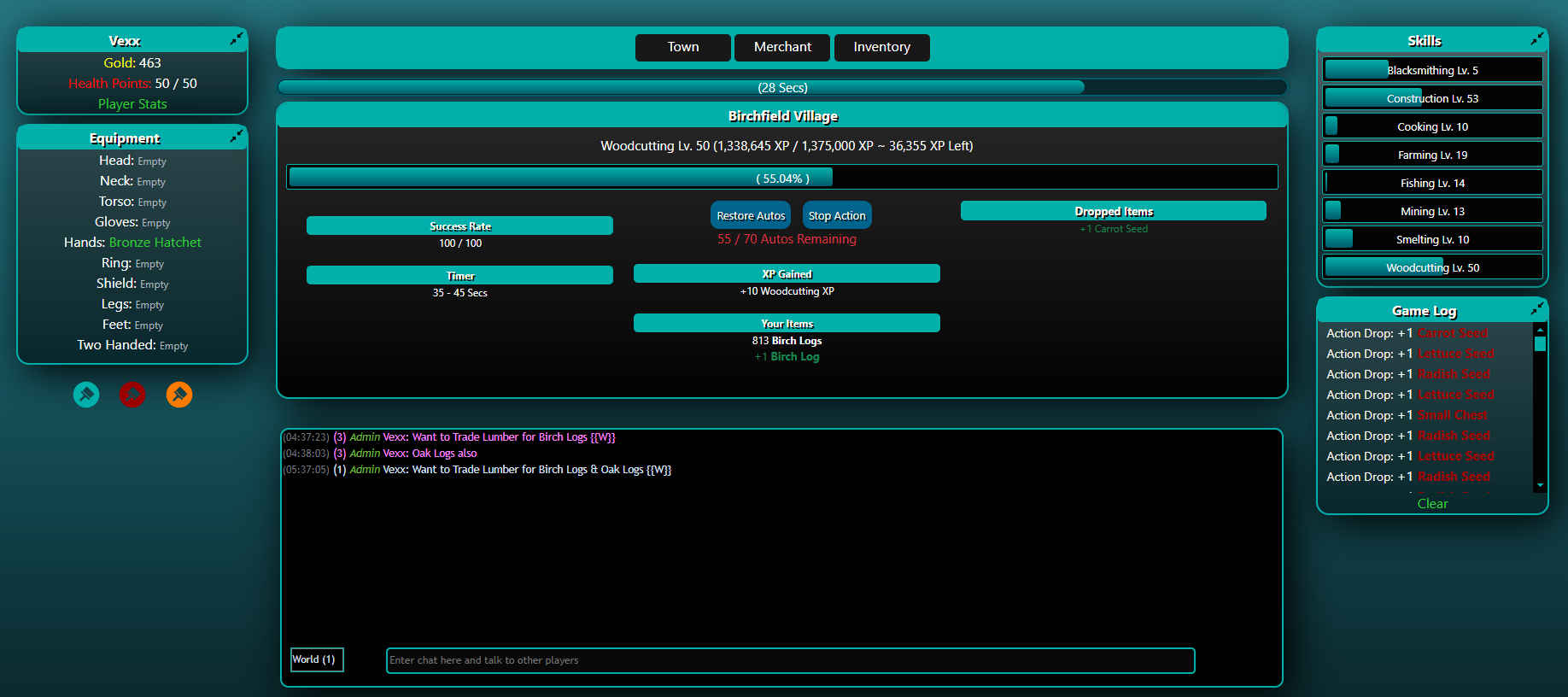1568x697 pixels.
Task: Click the red paintbrush theme icon
Action: click(132, 395)
